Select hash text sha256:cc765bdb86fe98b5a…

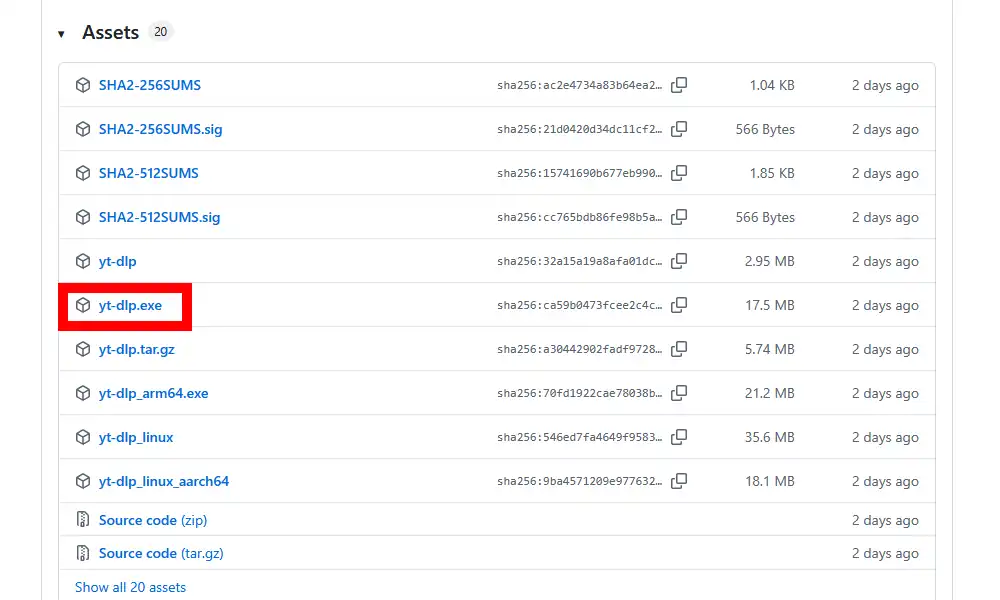(x=580, y=217)
